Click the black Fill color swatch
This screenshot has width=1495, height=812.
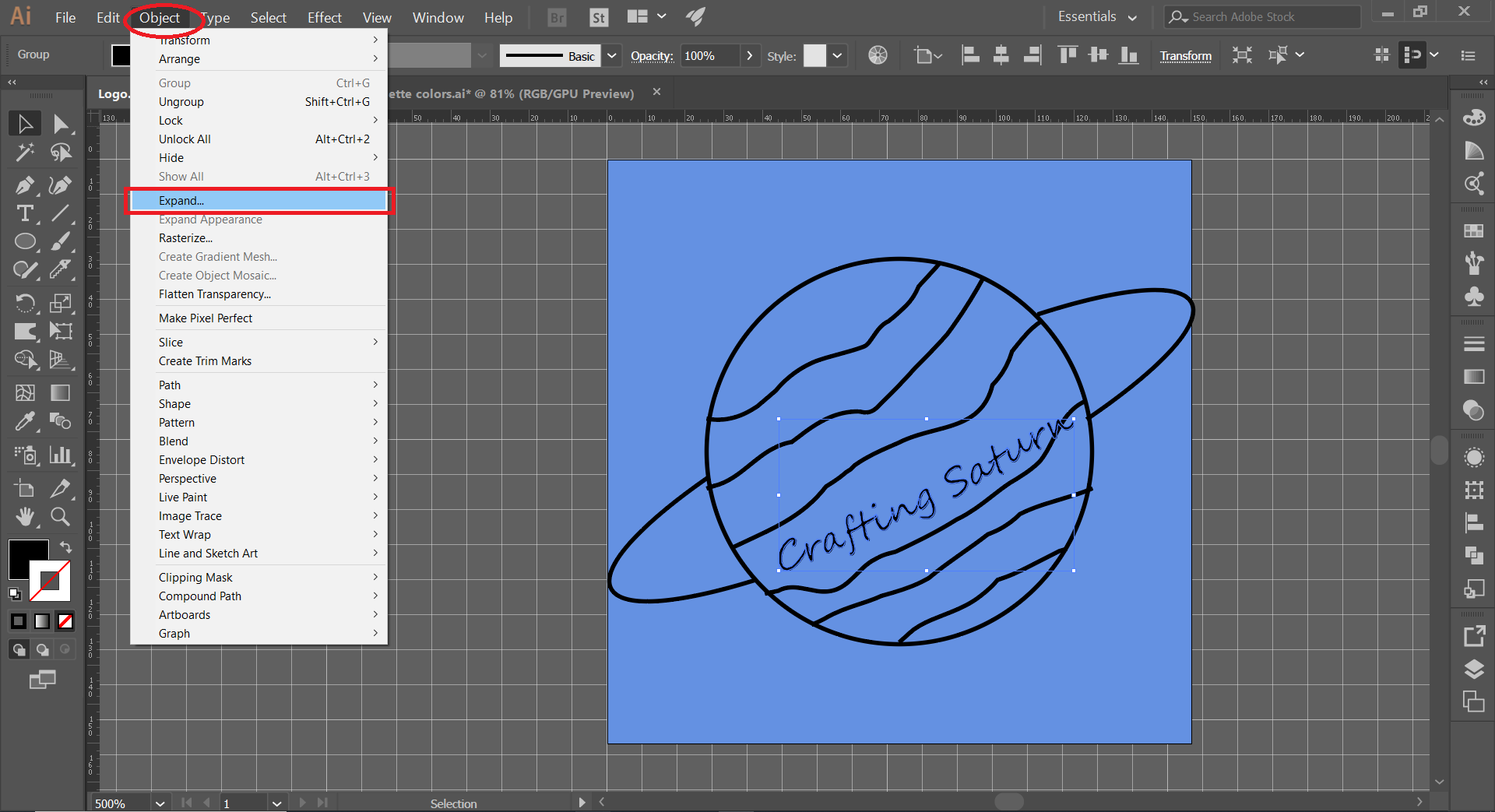[25, 555]
